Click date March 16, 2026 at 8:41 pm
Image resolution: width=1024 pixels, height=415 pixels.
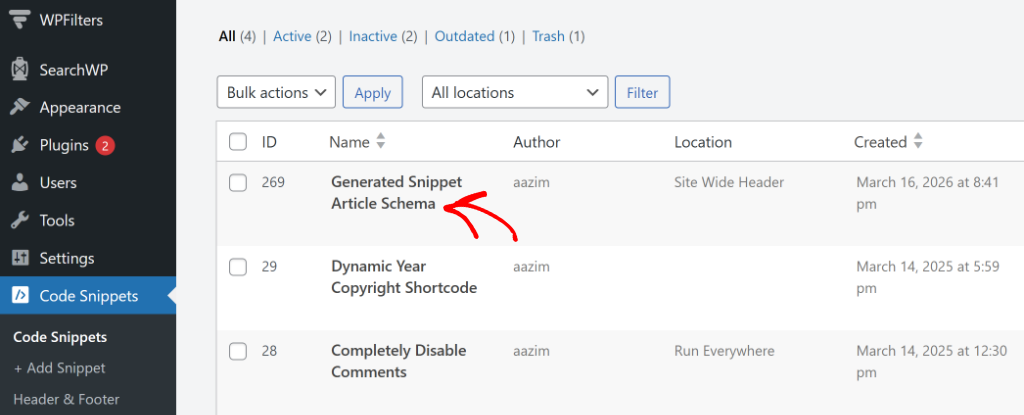928,193
